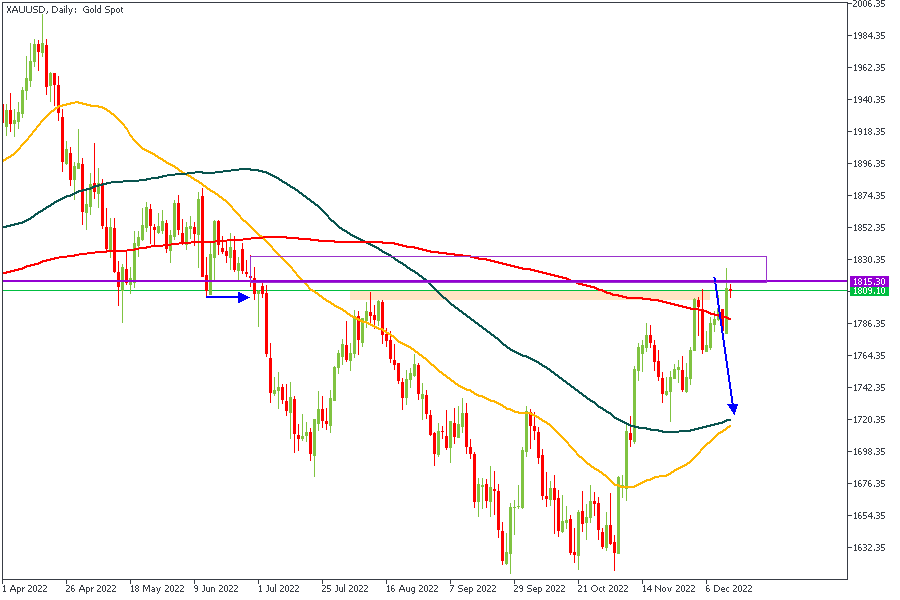The height and width of the screenshot is (600, 900).
Task: Click the 1632.35 price axis label
Action: point(867,548)
